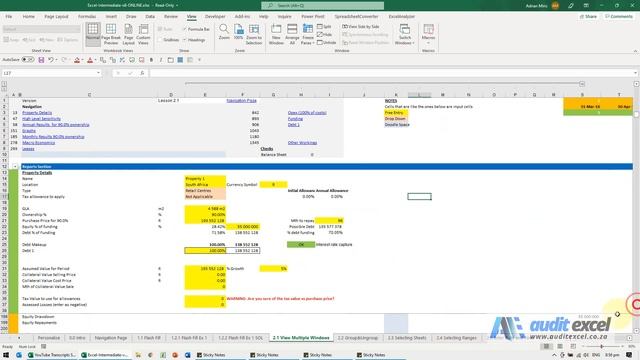
Task: Switch to Page Layout view in ribbon
Action: pyautogui.click(x=128, y=34)
